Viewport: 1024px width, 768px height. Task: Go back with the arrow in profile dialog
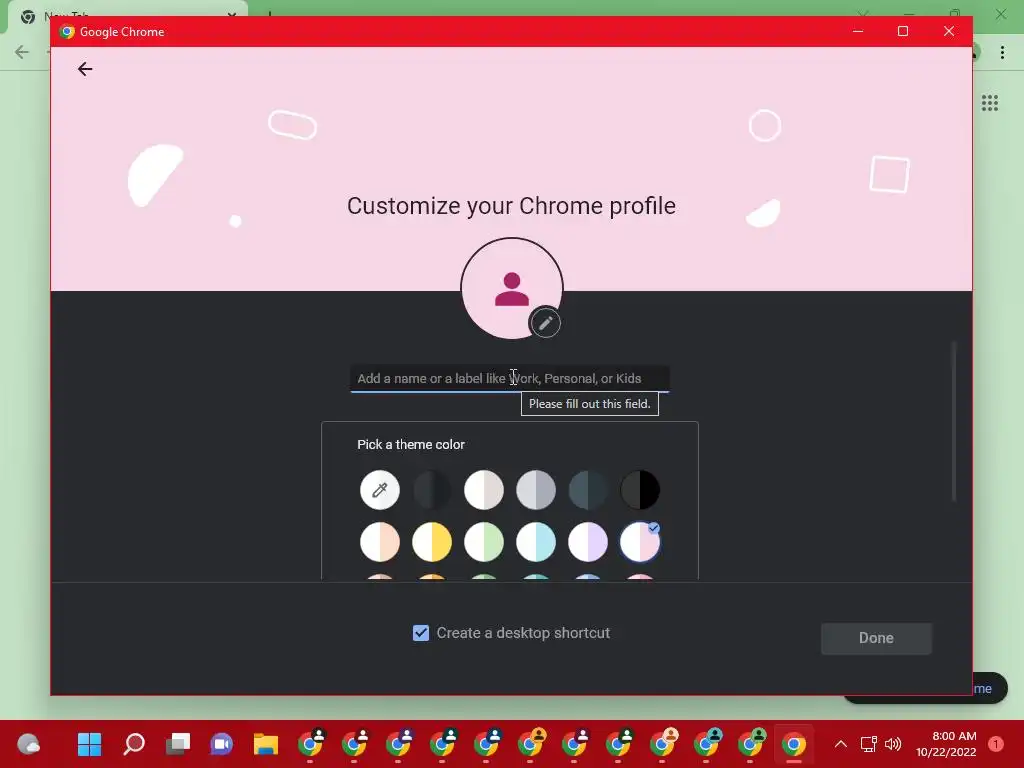[85, 69]
